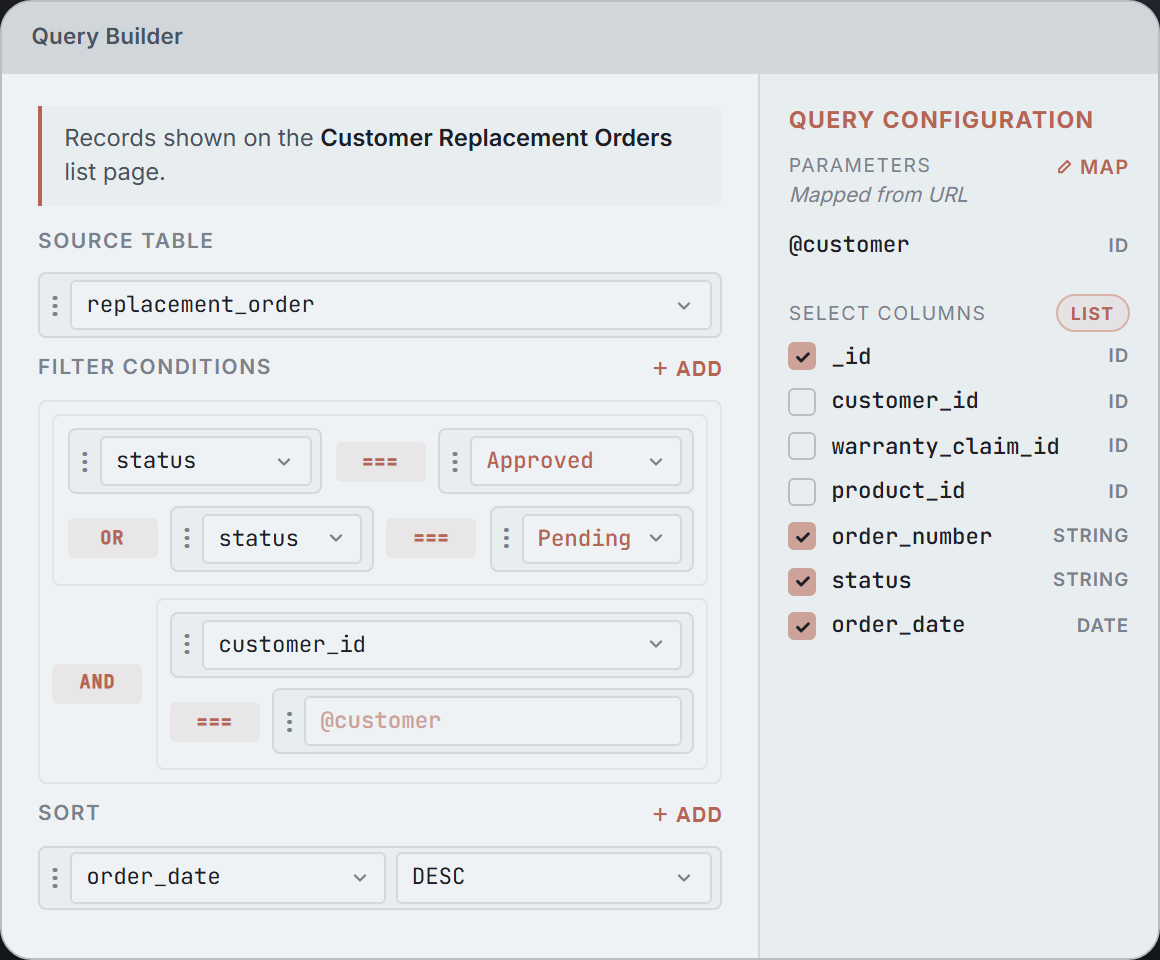Open the first status field dropdown

(x=206, y=461)
